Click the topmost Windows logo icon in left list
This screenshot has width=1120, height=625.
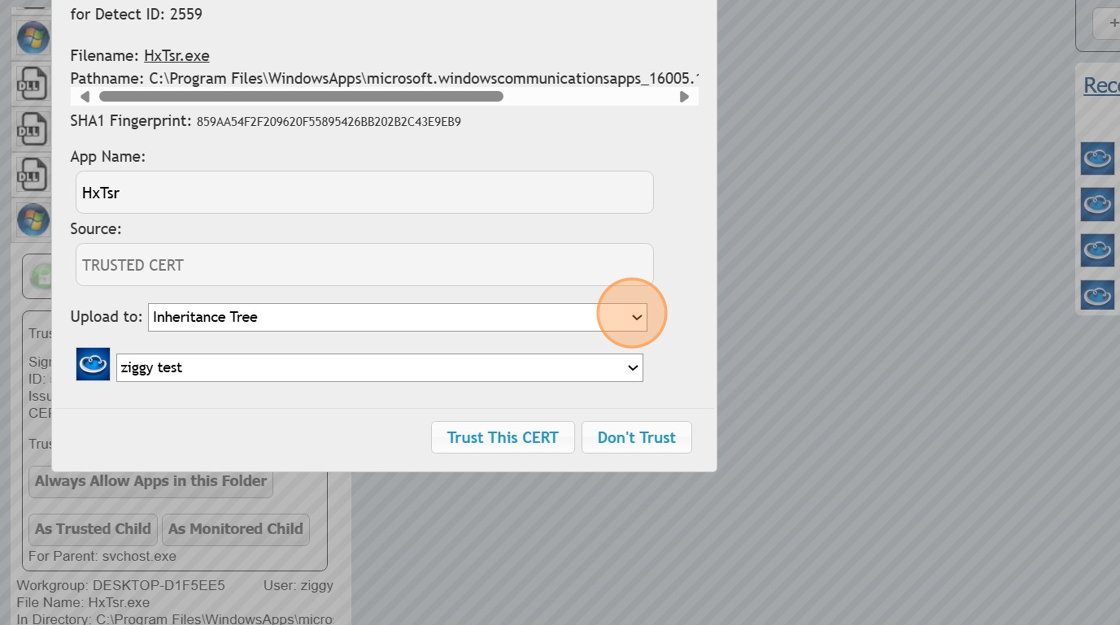click(32, 38)
